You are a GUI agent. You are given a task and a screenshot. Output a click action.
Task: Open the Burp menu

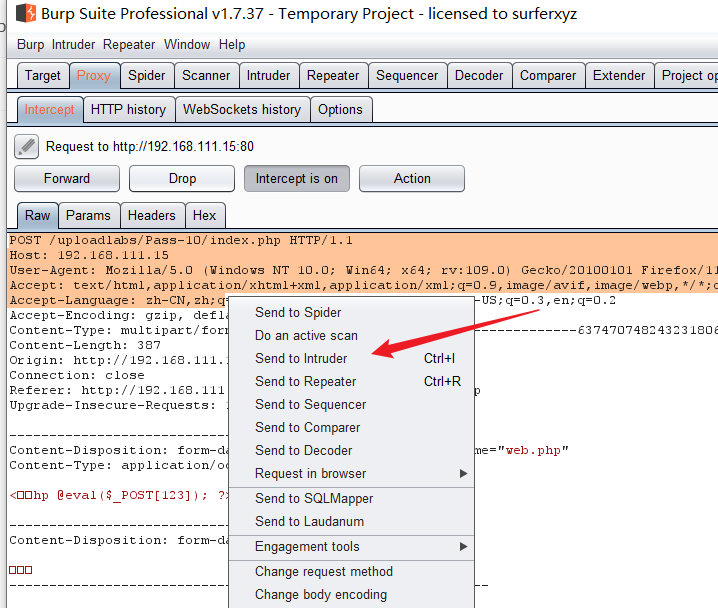(x=31, y=45)
